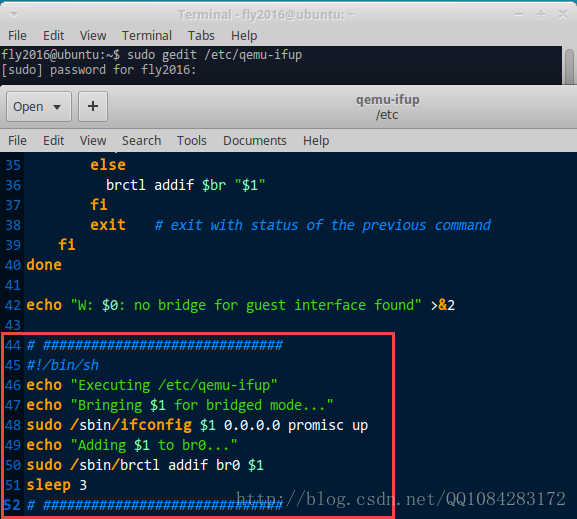The width and height of the screenshot is (577, 519).
Task: Minimize the Terminal window
Action: [519, 15]
